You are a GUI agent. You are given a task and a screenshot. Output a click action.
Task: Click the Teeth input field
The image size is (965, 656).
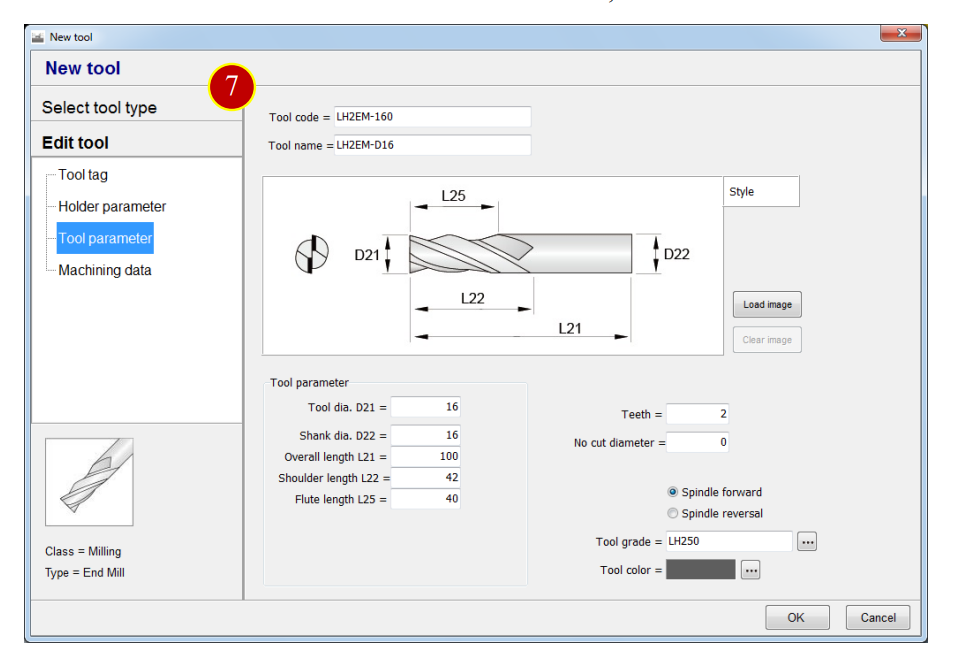[697, 414]
